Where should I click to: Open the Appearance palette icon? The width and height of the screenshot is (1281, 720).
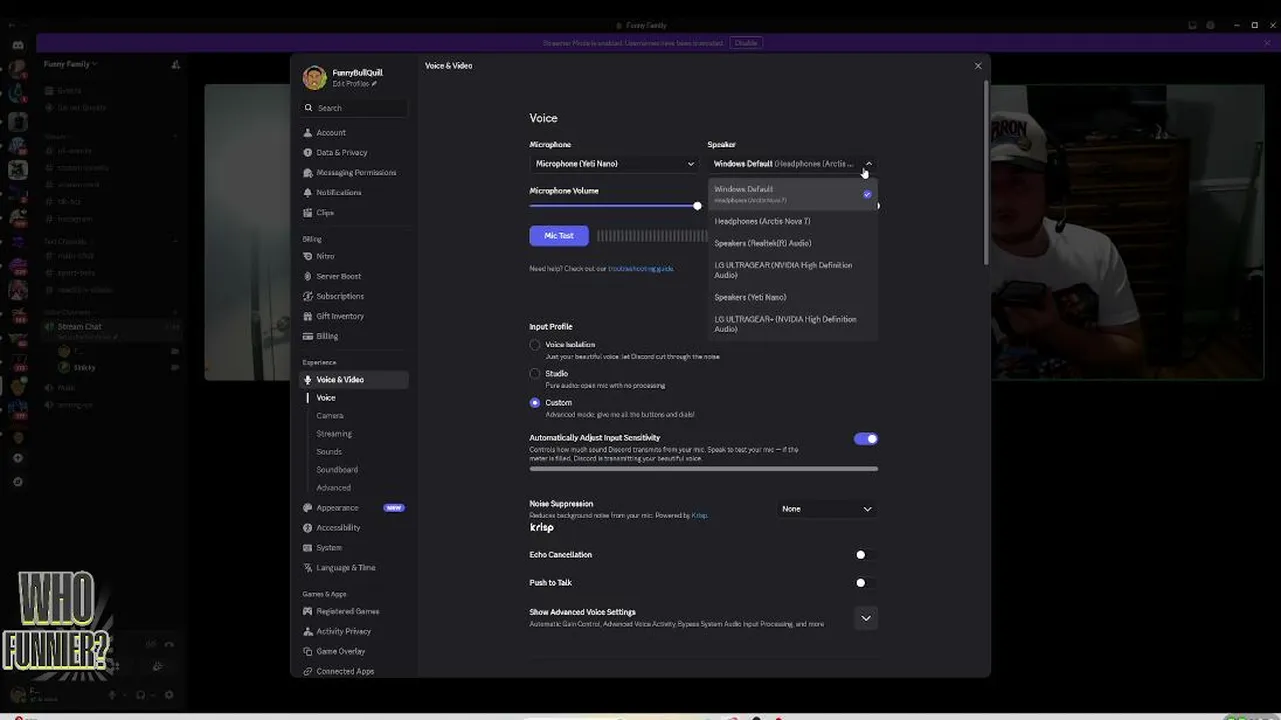pos(308,508)
